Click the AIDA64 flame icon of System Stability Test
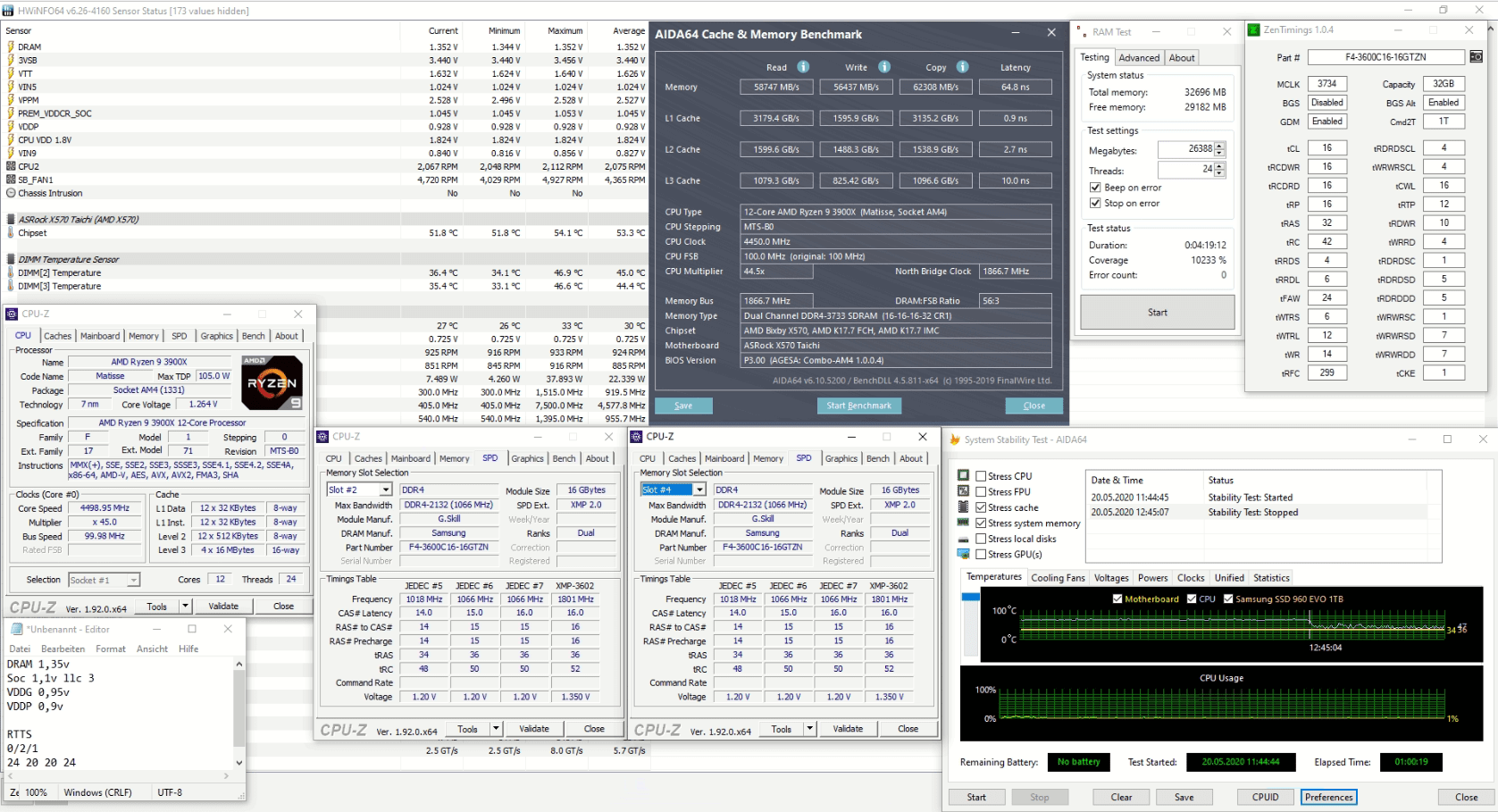The width and height of the screenshot is (1498, 812). [x=955, y=439]
